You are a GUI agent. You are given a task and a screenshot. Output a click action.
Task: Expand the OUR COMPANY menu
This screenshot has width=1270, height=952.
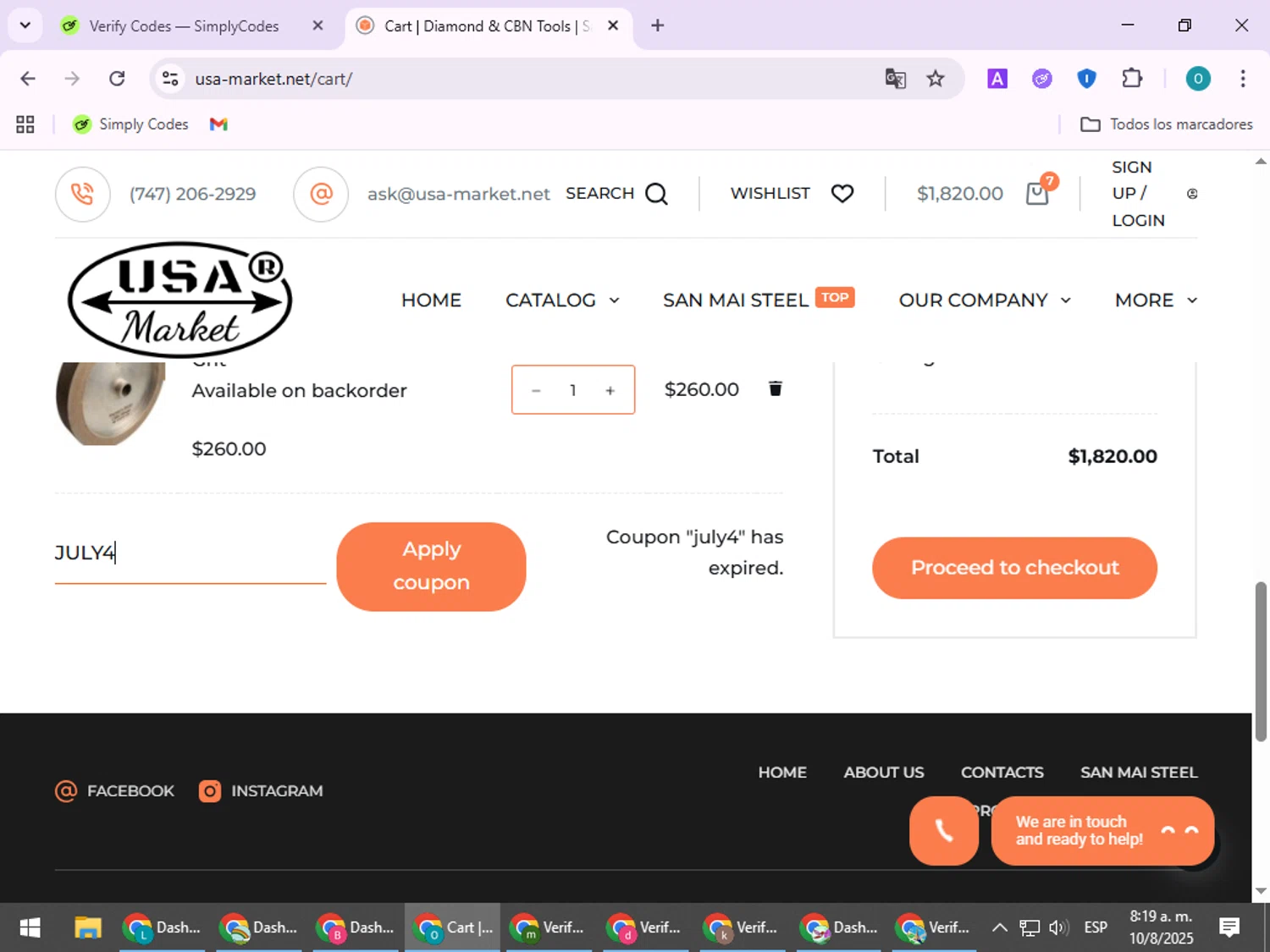[x=985, y=300]
